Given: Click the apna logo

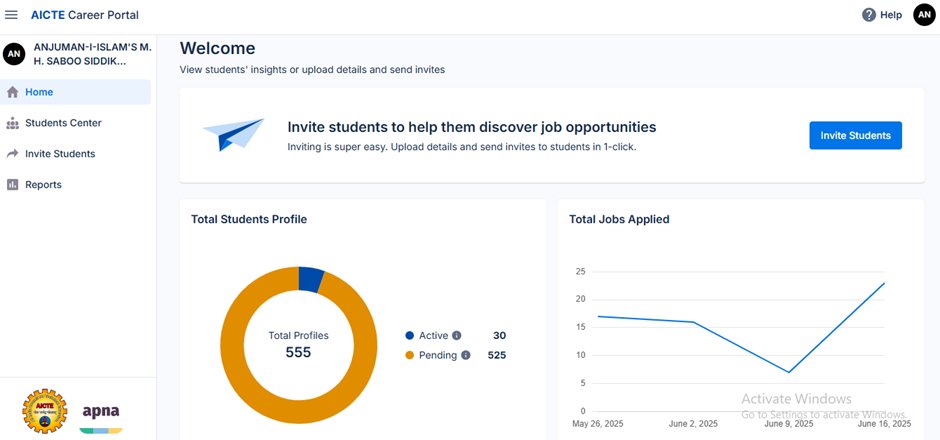Looking at the screenshot, I should coord(101,418).
